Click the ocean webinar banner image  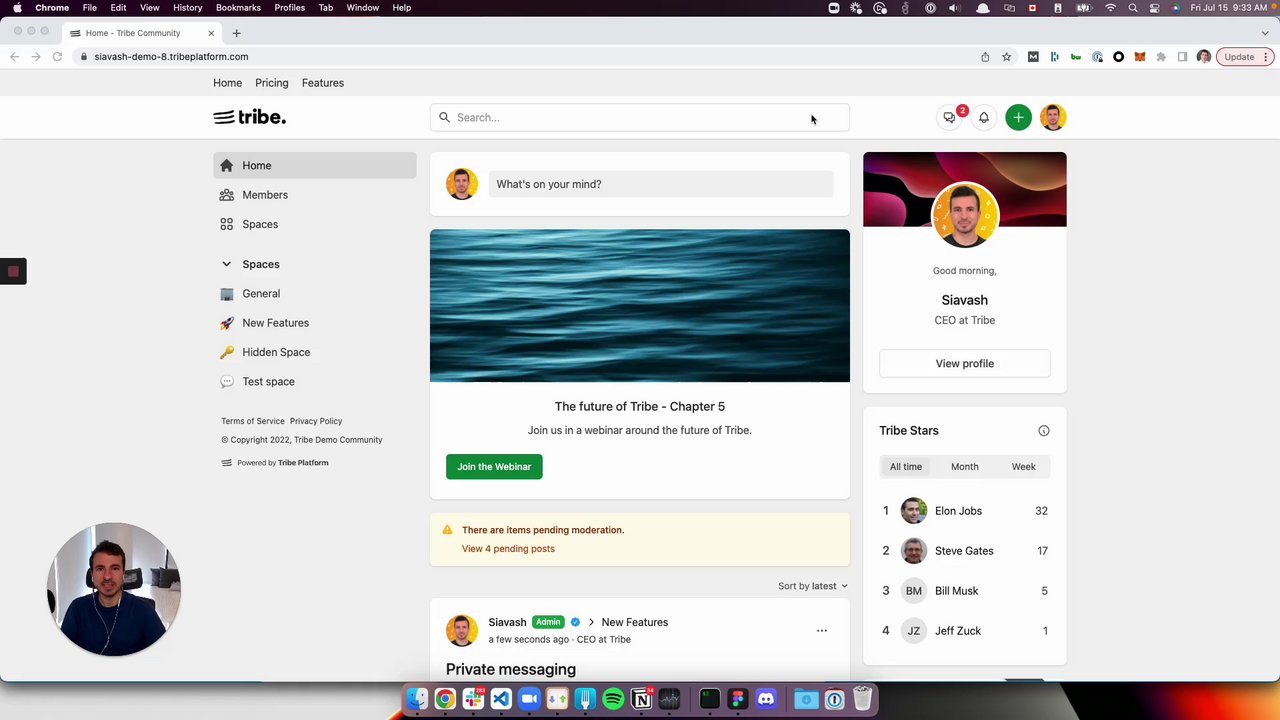coord(640,306)
